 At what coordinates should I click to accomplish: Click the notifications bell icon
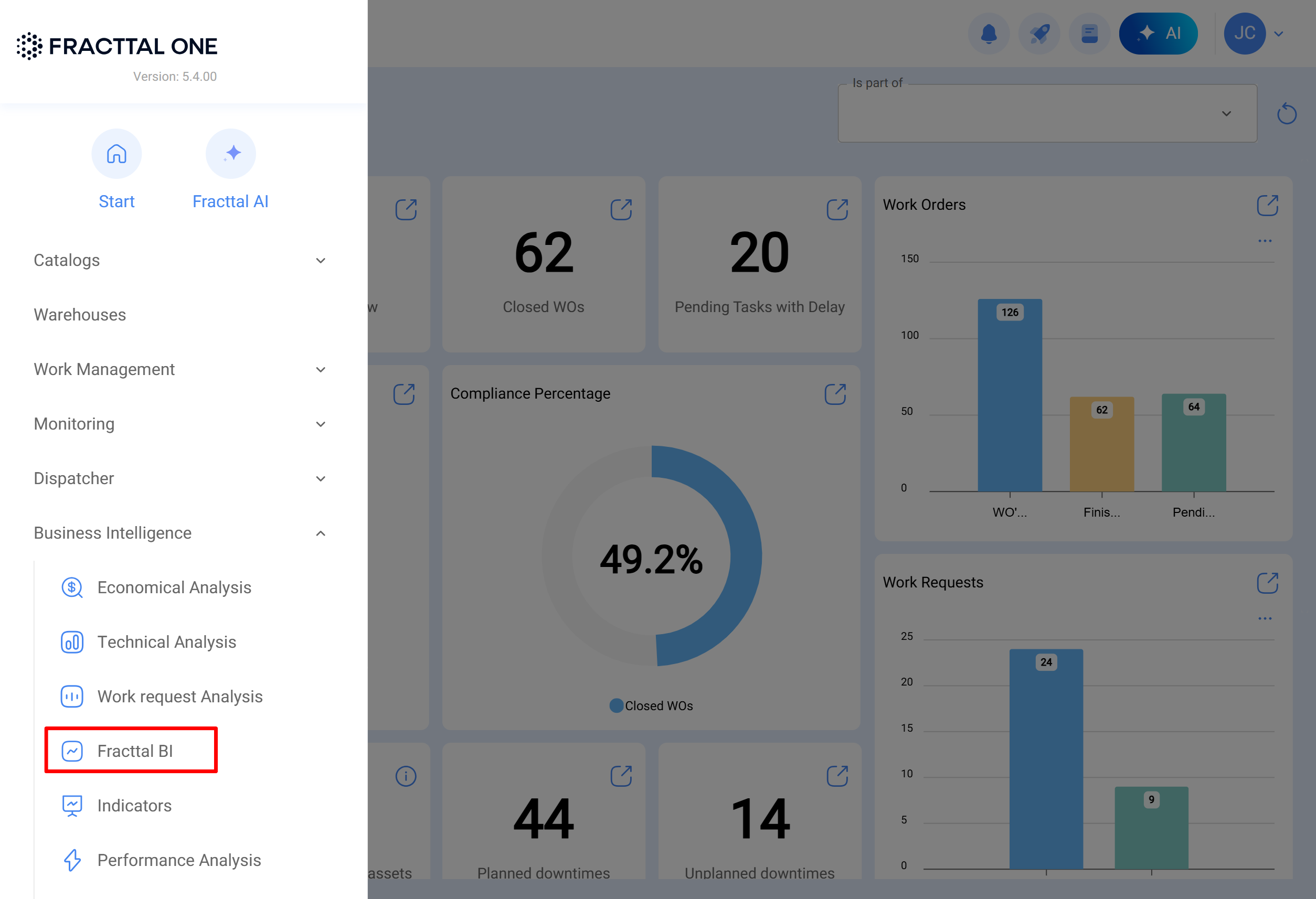(x=989, y=34)
